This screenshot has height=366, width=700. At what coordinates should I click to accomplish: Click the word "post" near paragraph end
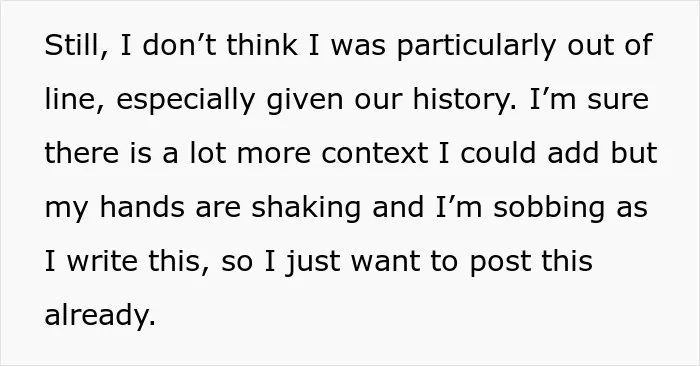[x=500, y=263]
